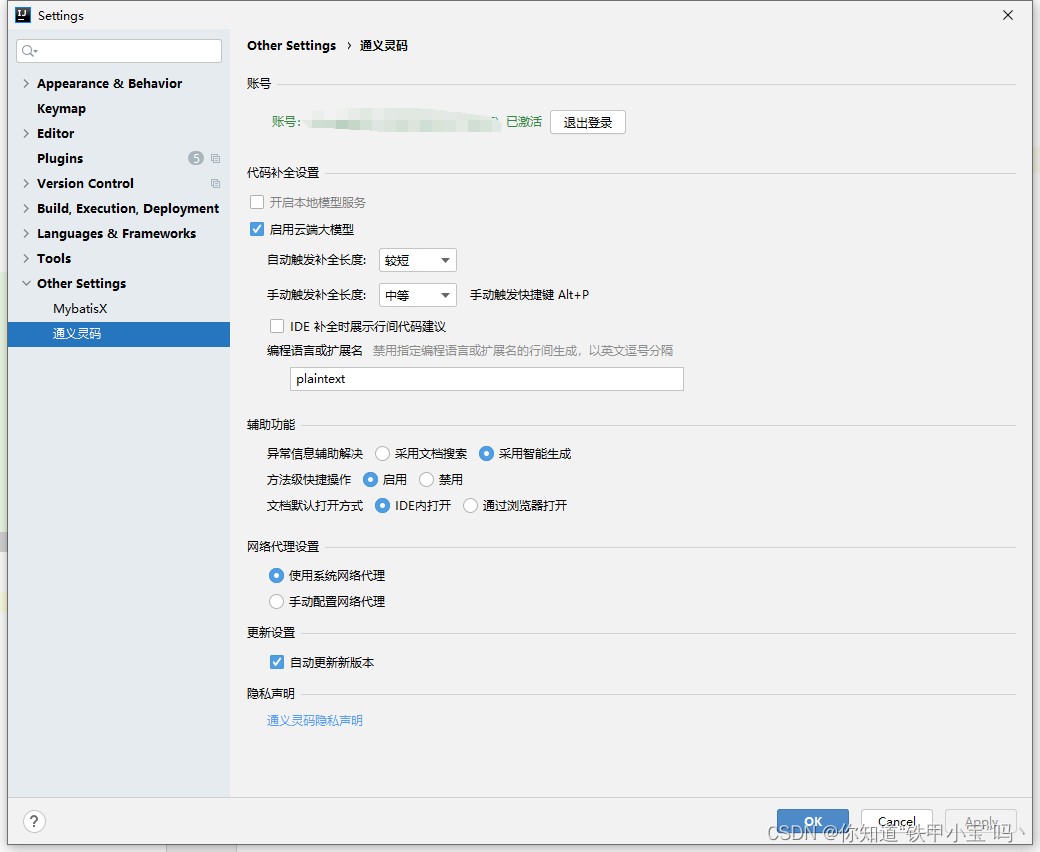Click 代码补全设置 section header
This screenshot has width=1040, height=852.
pos(283,173)
